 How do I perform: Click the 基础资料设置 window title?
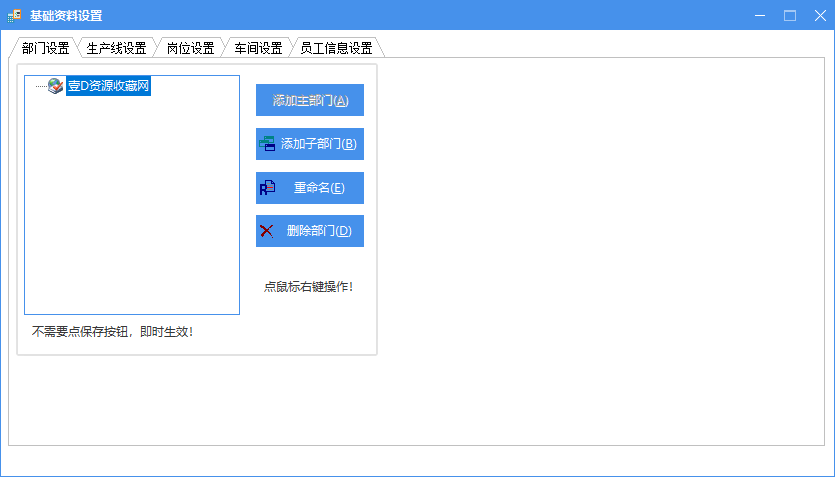point(66,16)
